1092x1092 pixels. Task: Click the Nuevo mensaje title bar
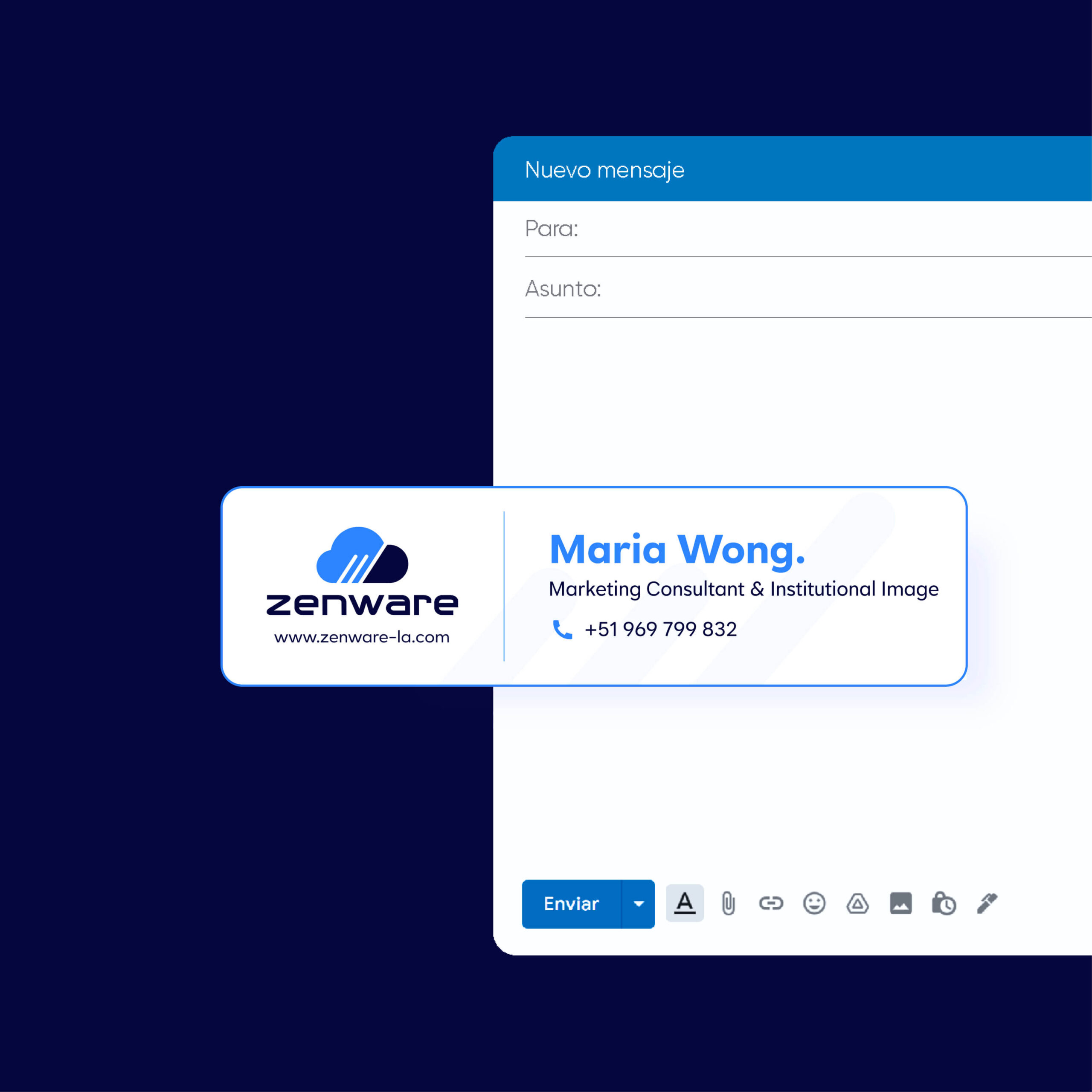[x=605, y=170]
